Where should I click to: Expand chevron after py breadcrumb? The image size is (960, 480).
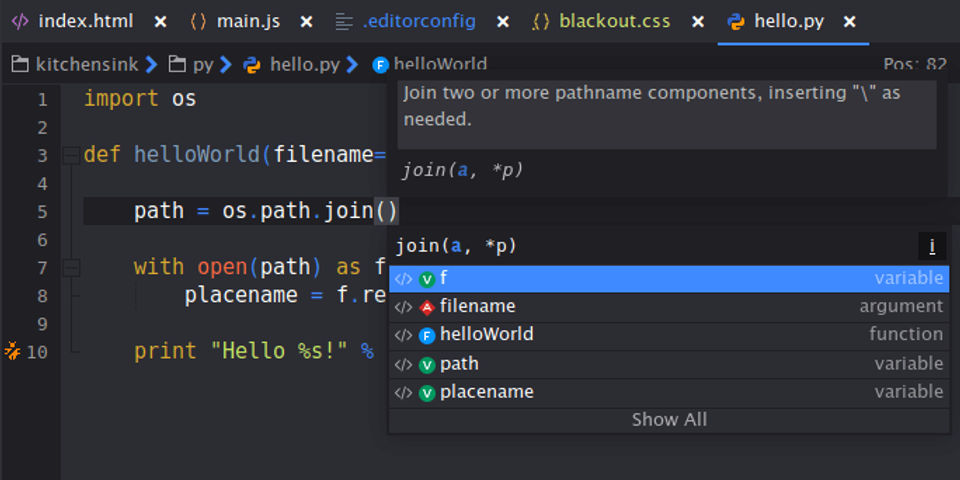point(226,64)
